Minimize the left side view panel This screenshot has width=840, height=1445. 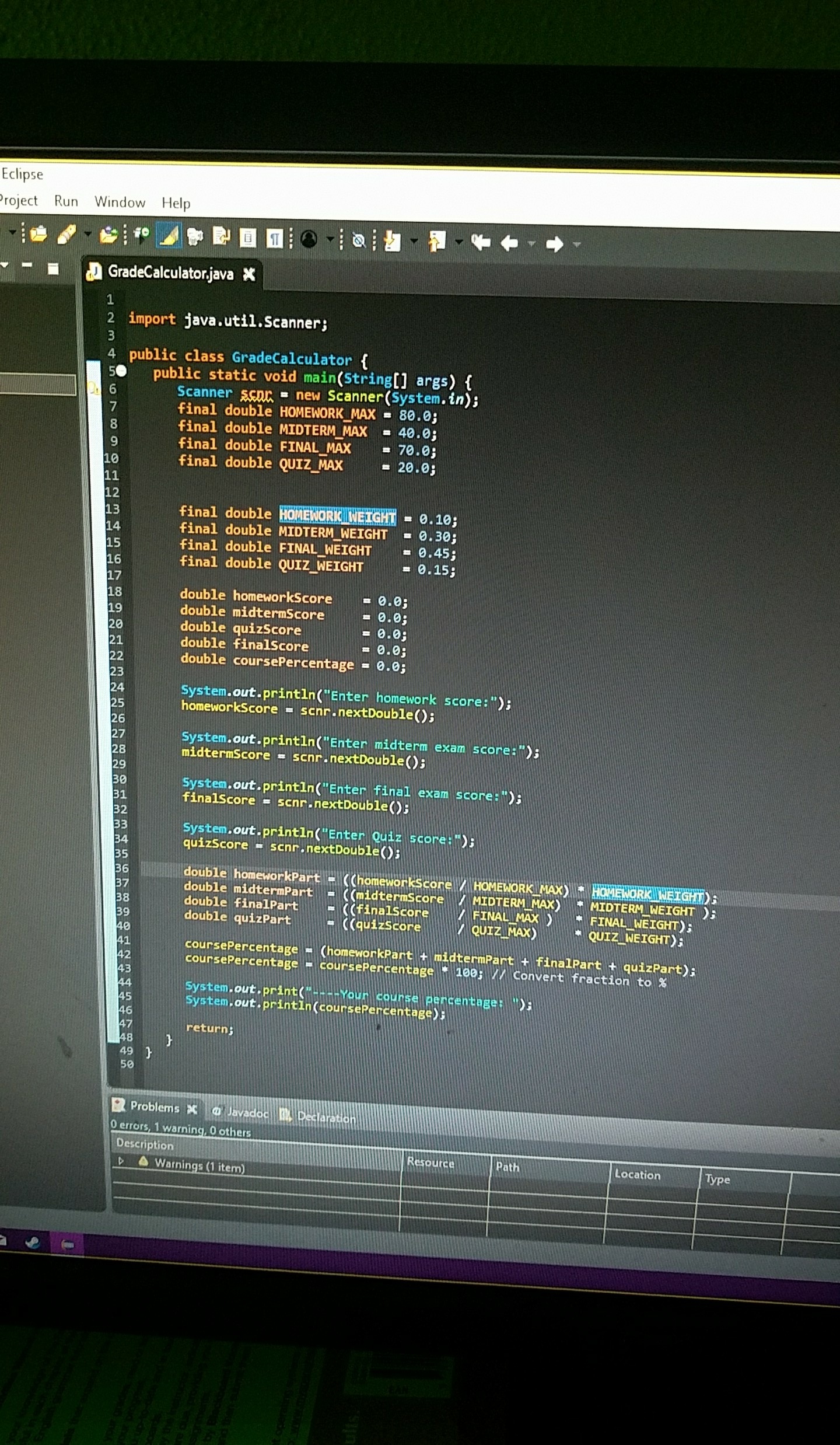pyautogui.click(x=27, y=266)
